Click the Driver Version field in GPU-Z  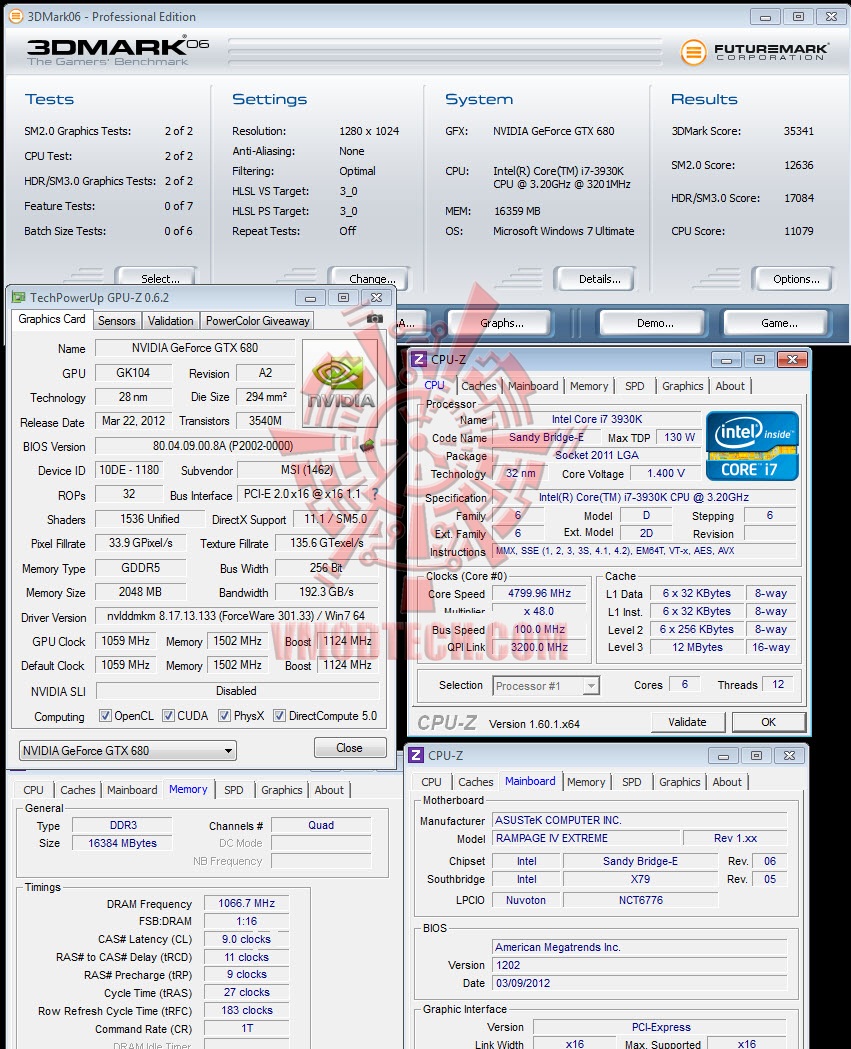coord(236,615)
